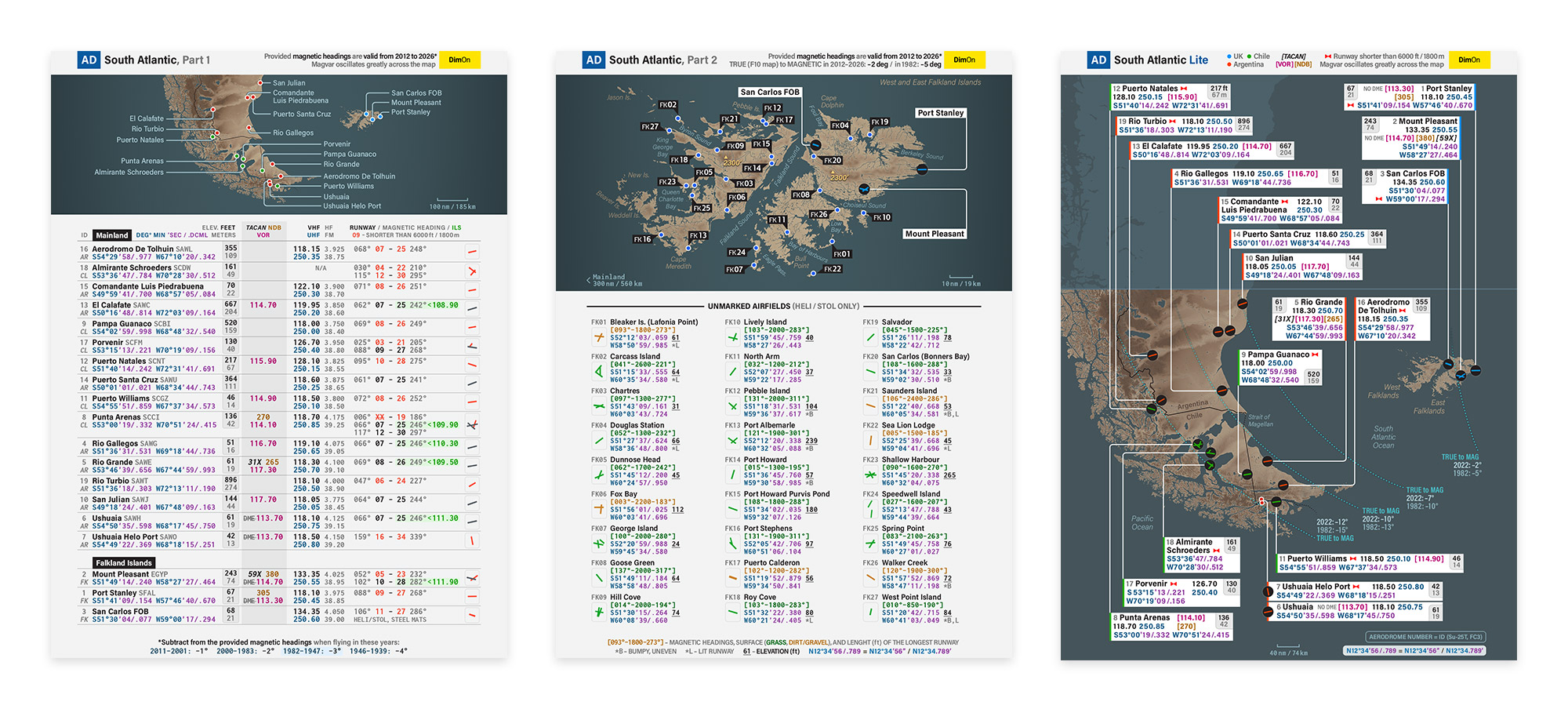Click the AD badge on South Atlantic Part 1

[x=89, y=60]
